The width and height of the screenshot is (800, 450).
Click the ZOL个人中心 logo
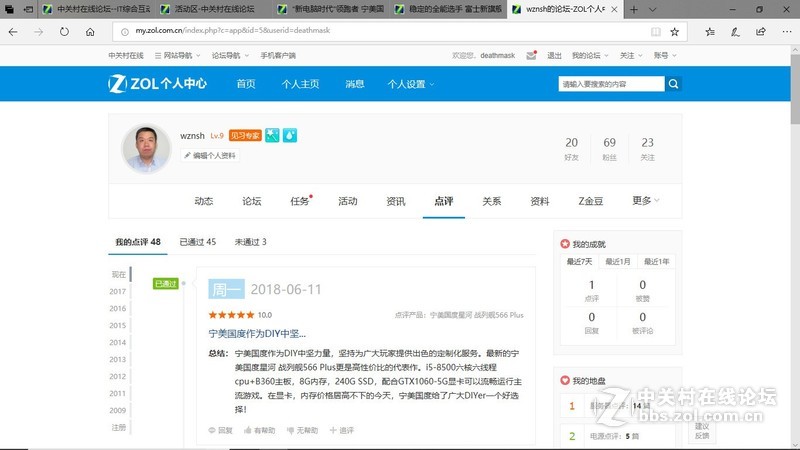(x=158, y=84)
